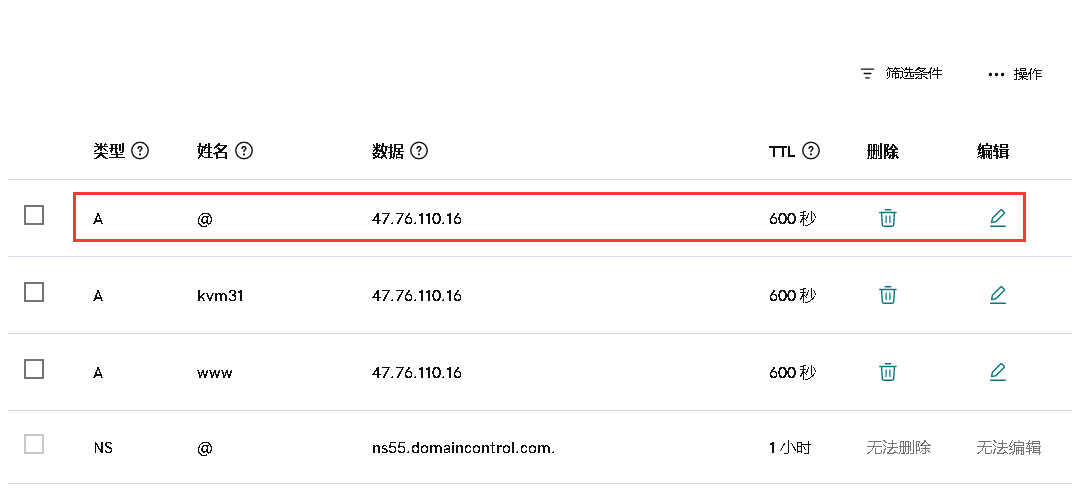Open the 筛选条件 filter options
Screen dimensions: 1076x490
(x=902, y=73)
